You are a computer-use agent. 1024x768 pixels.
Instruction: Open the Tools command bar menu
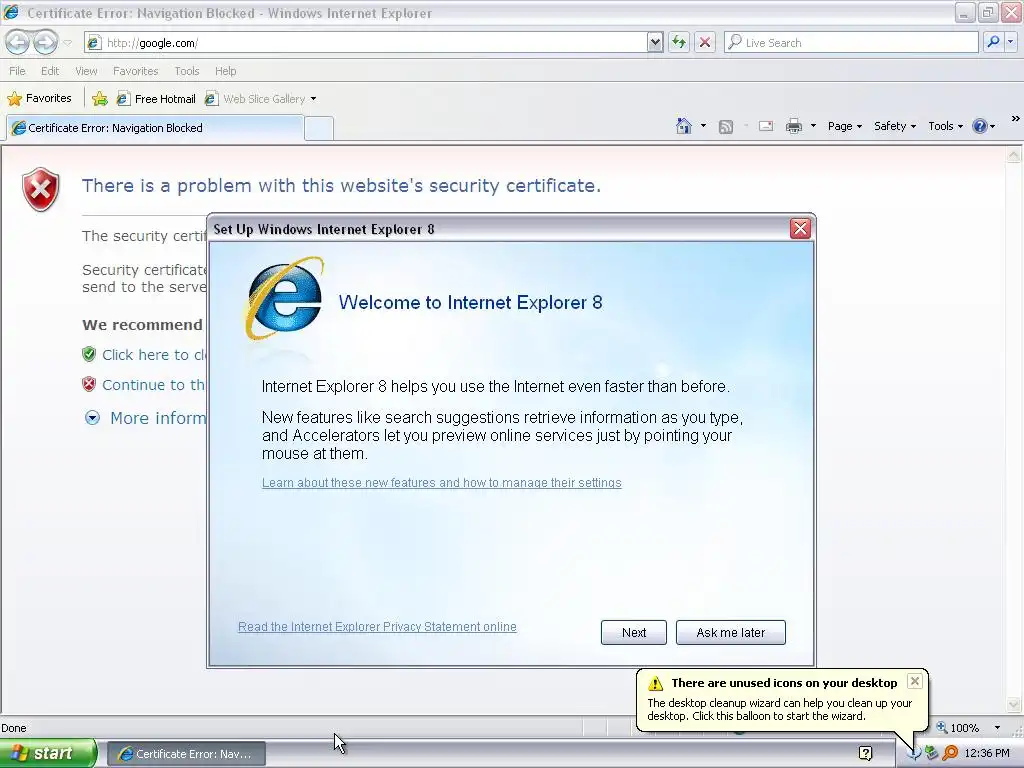tap(945, 126)
